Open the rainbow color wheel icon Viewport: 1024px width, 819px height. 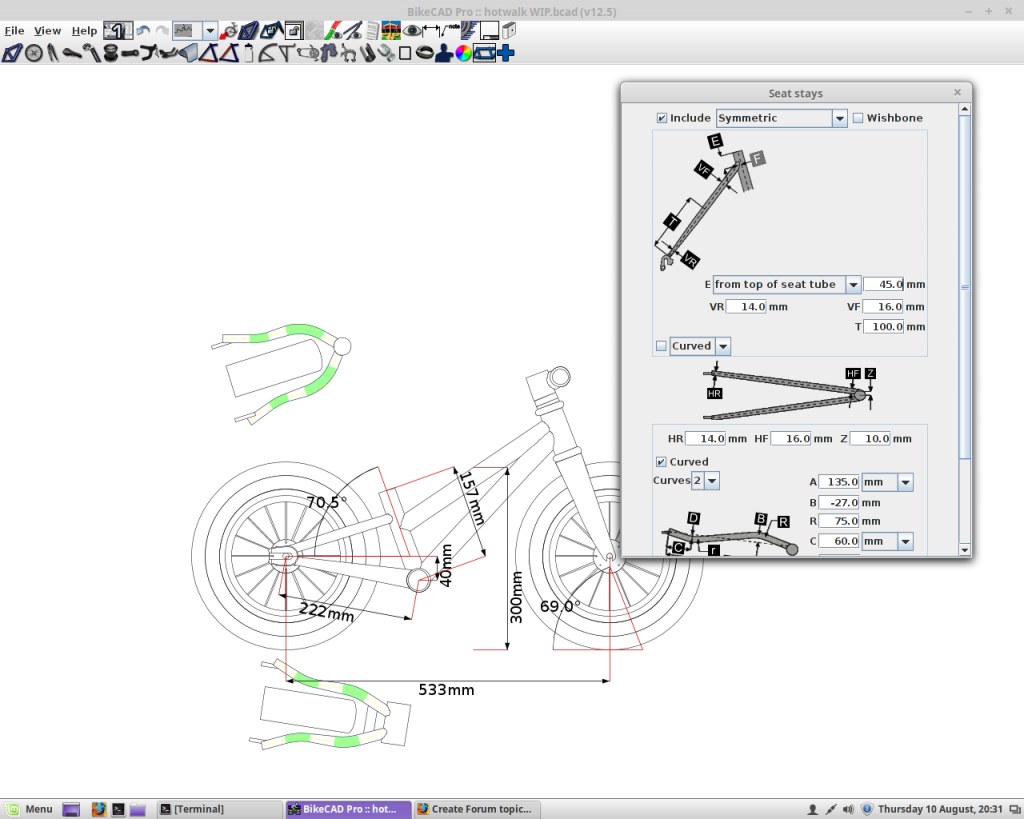(464, 53)
